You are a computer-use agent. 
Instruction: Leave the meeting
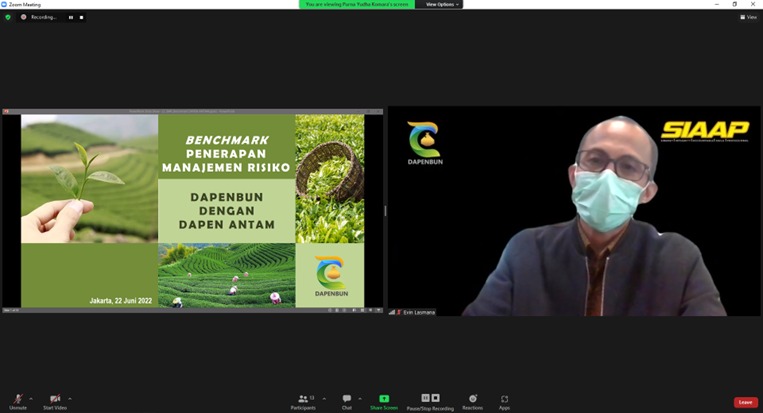tap(745, 402)
